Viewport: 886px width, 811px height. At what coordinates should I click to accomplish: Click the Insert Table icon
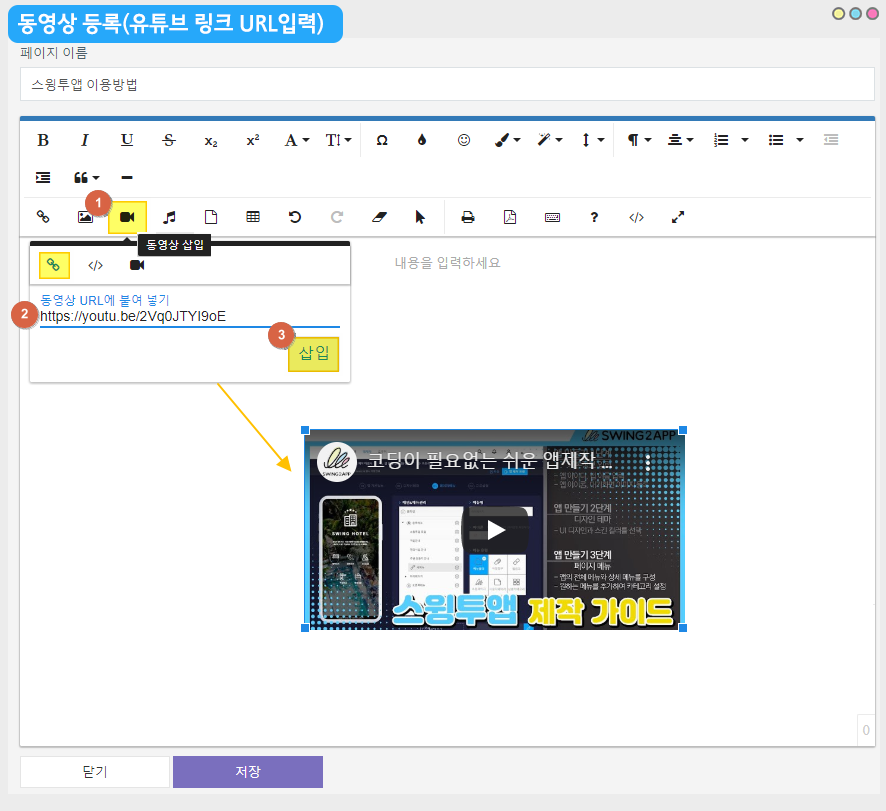(x=253, y=217)
